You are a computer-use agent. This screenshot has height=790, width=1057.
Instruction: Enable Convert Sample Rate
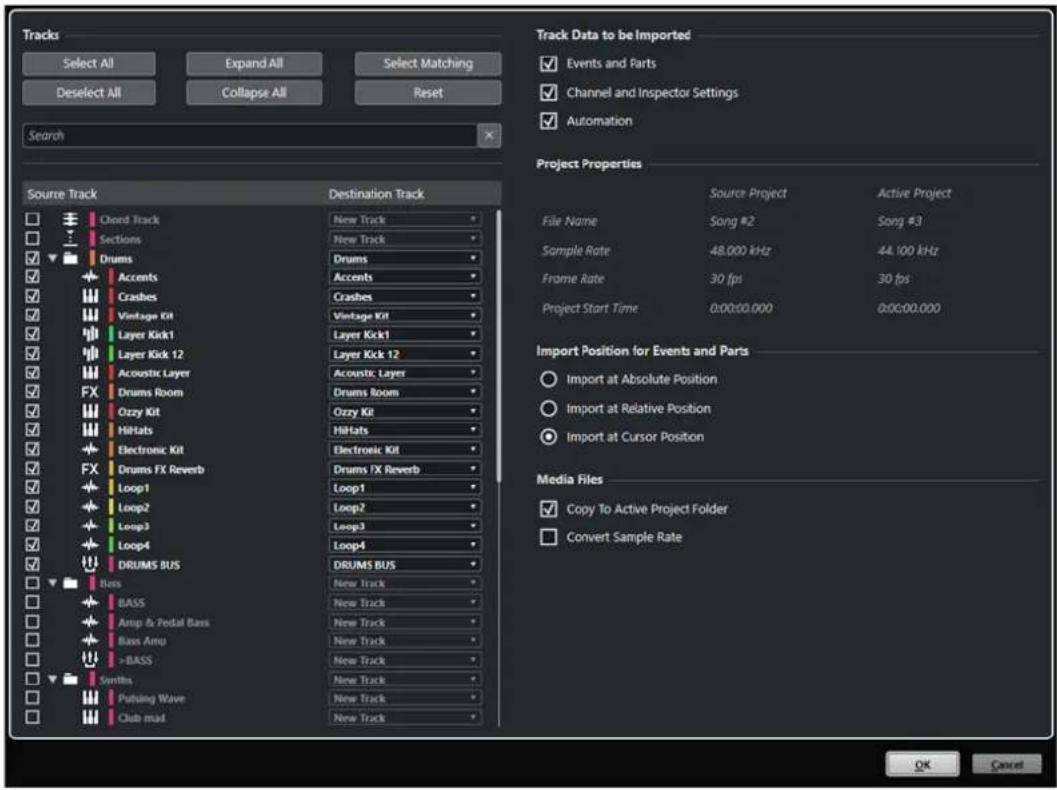click(549, 537)
